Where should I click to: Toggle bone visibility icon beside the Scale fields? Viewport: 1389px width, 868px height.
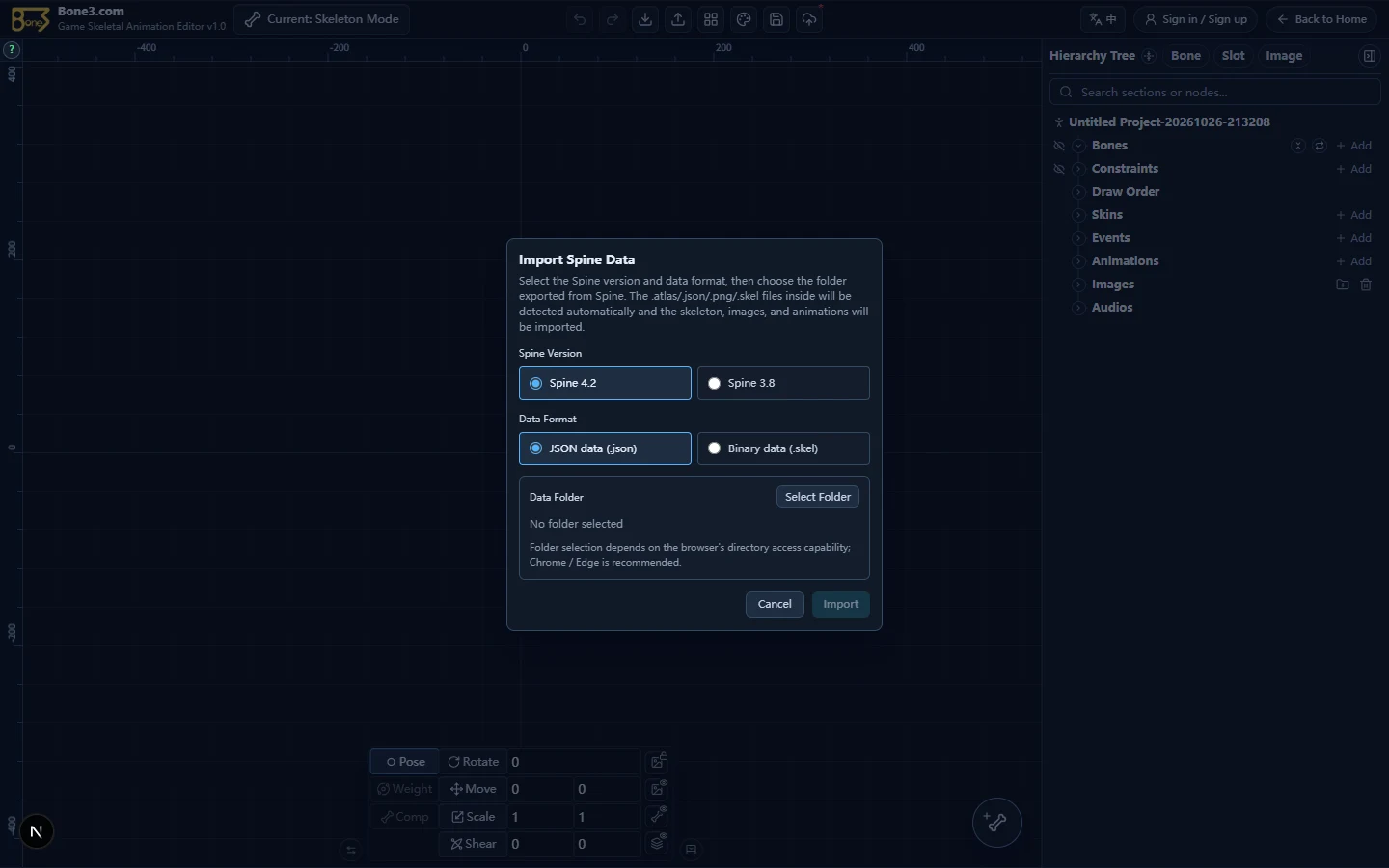coord(659,816)
